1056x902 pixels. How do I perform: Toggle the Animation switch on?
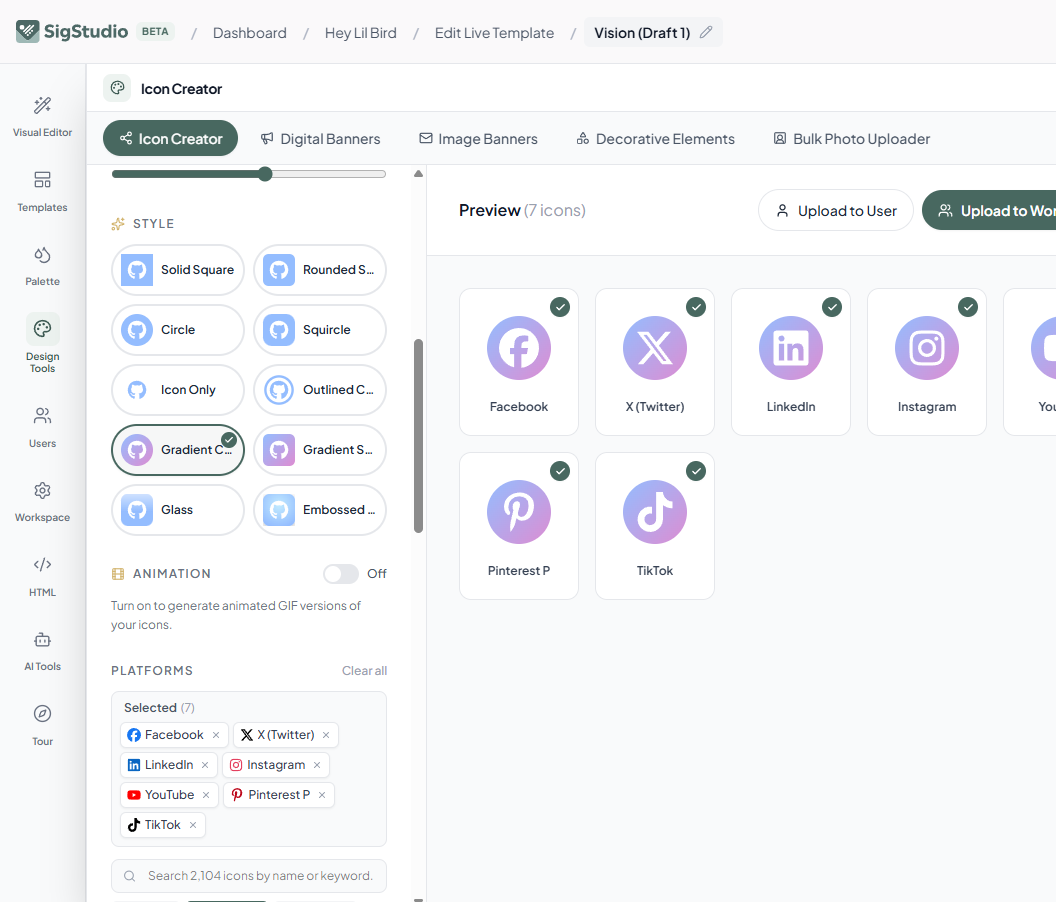[341, 574]
